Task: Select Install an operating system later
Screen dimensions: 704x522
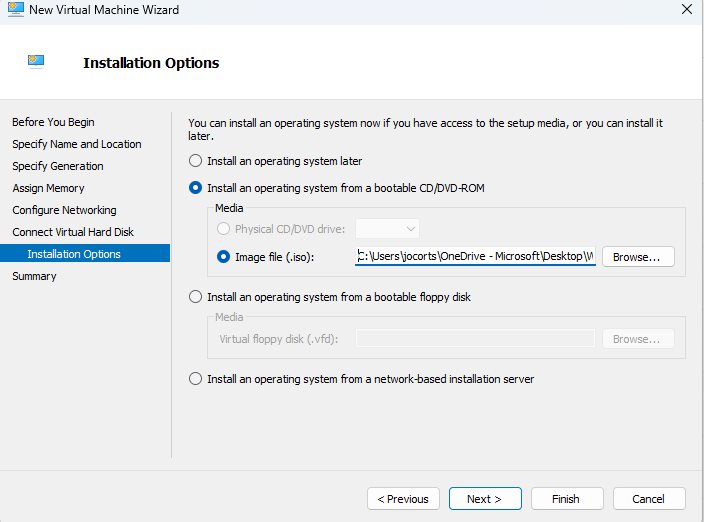Action: coord(195,161)
